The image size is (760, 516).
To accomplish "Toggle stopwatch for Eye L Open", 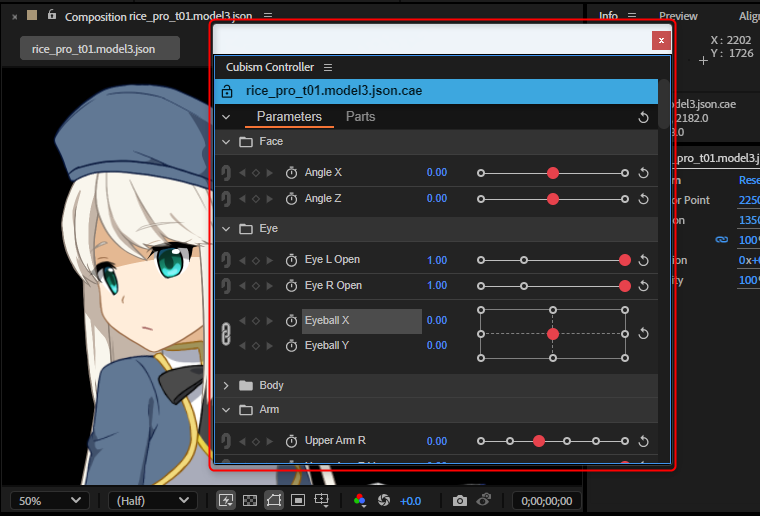I will pos(291,260).
